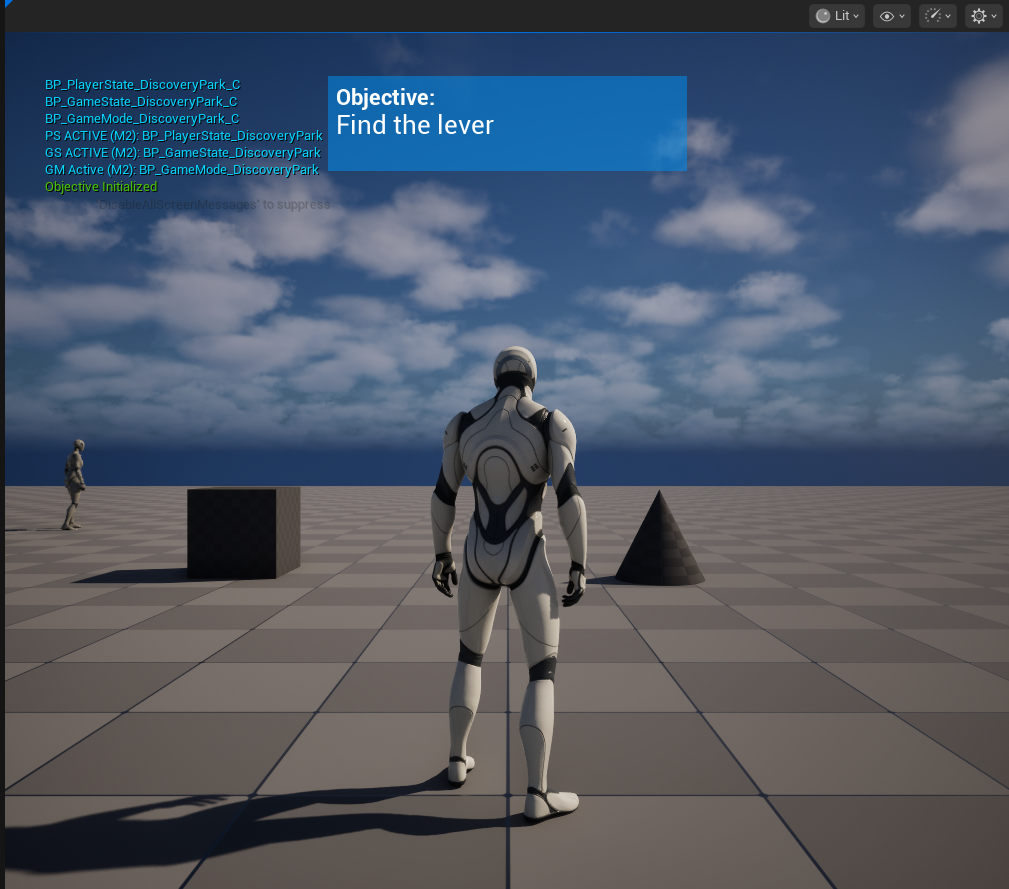Image resolution: width=1009 pixels, height=889 pixels.
Task: Select the black cube in the viewport
Action: (x=243, y=532)
